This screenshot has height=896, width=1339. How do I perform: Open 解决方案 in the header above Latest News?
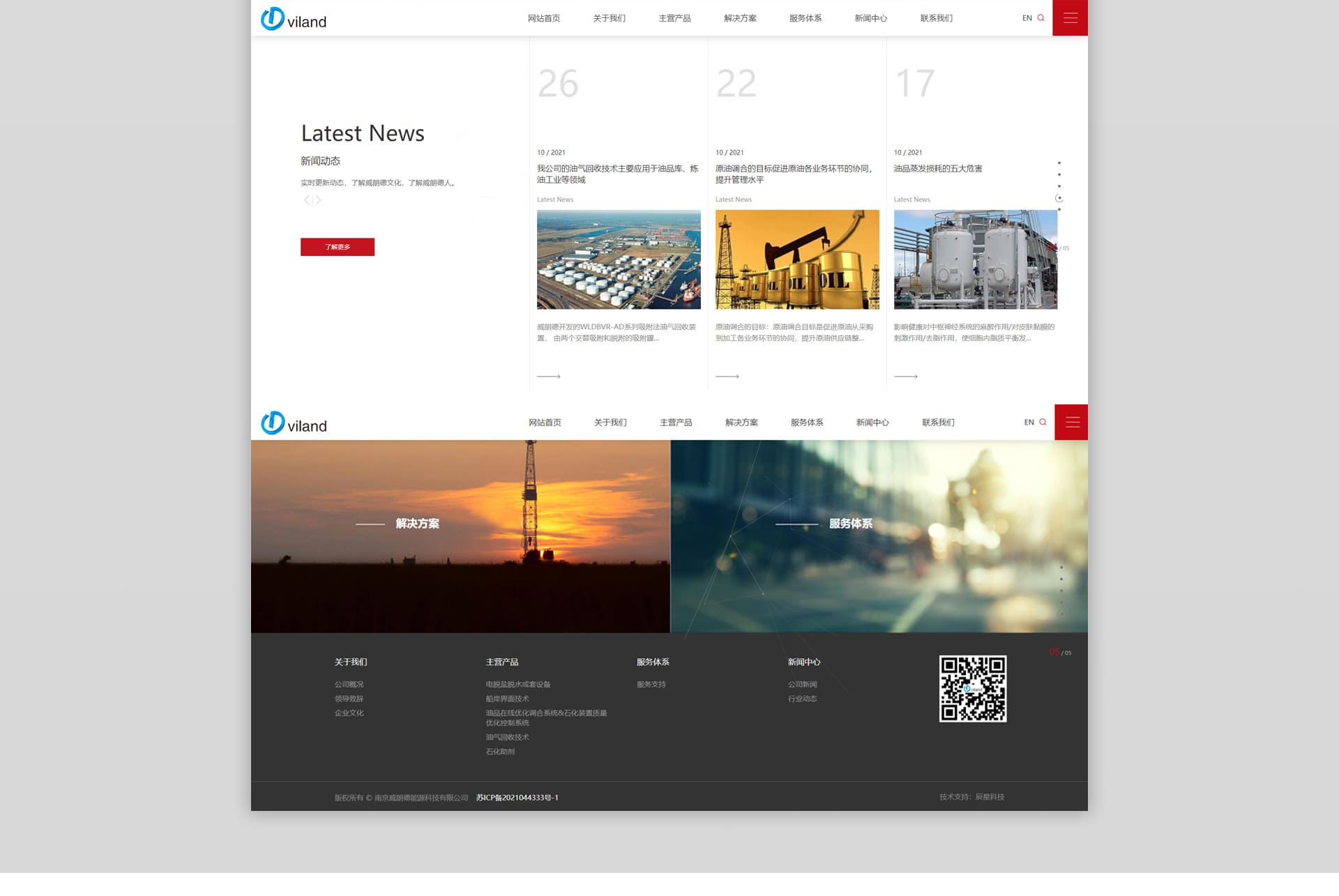741,18
